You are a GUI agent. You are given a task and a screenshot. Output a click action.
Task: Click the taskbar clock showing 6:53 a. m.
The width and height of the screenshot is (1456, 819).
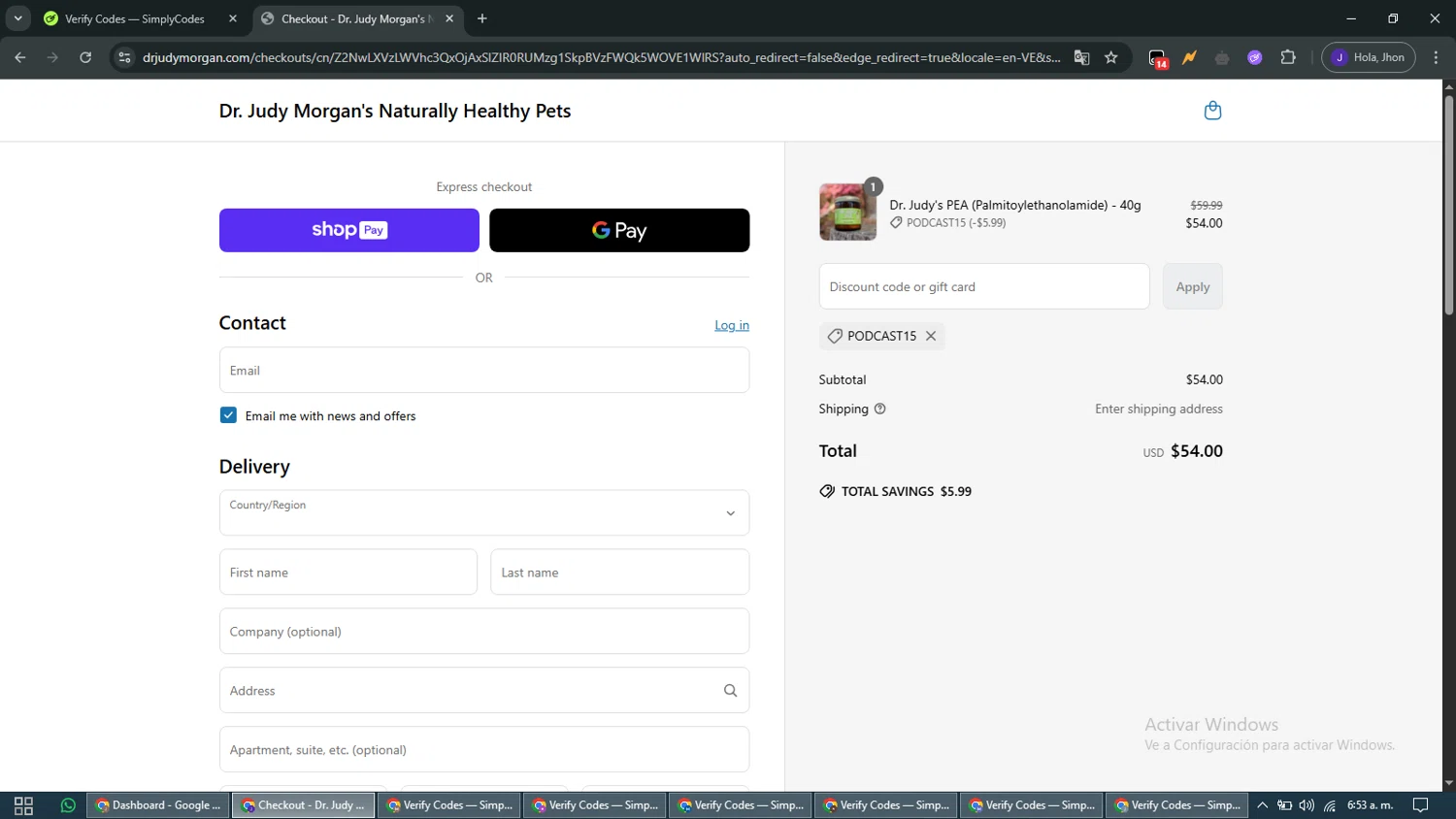[1370, 805]
